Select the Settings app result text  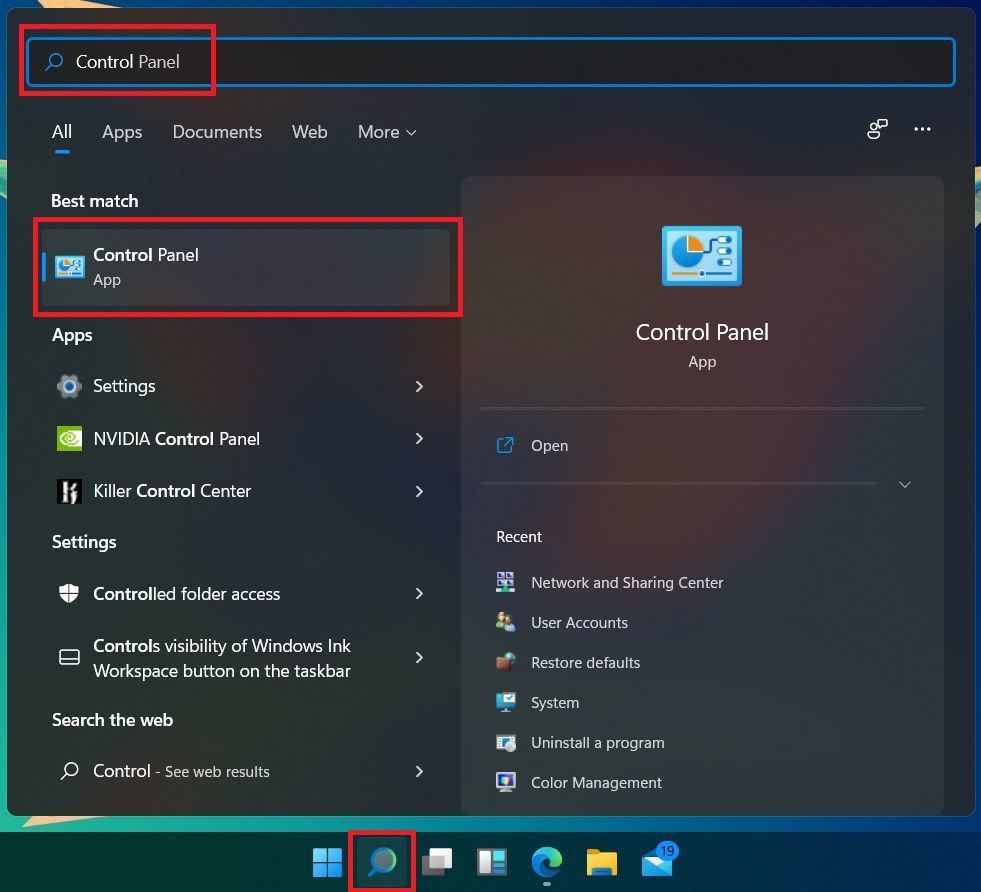[x=124, y=386]
